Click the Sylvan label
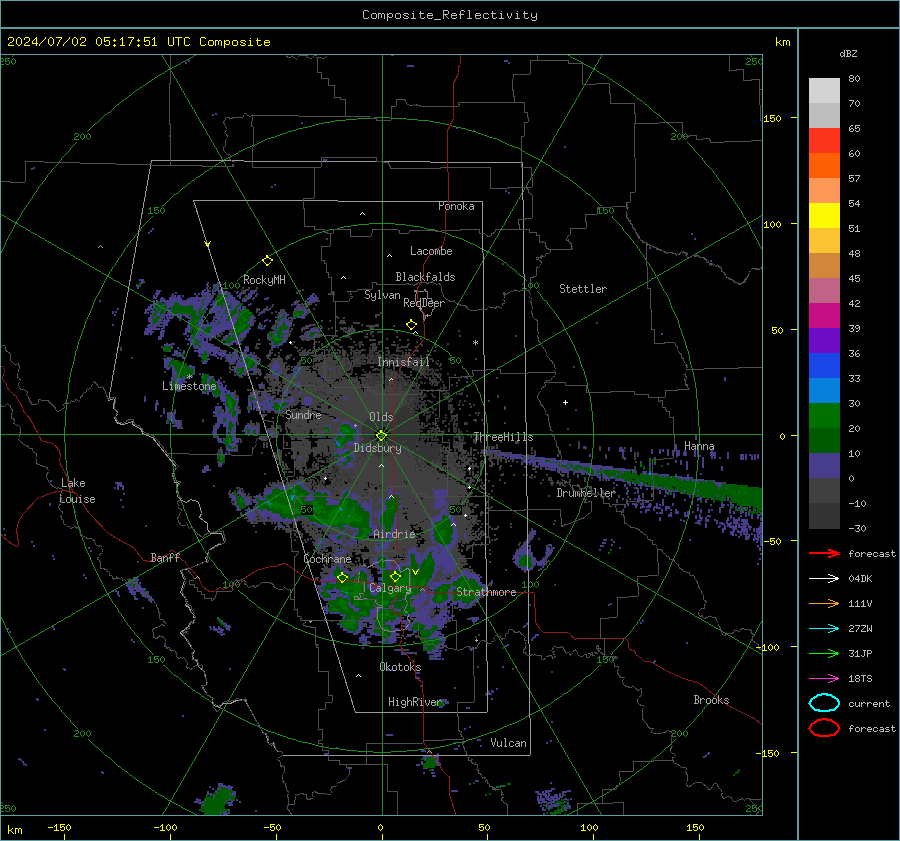 pyautogui.click(x=382, y=295)
